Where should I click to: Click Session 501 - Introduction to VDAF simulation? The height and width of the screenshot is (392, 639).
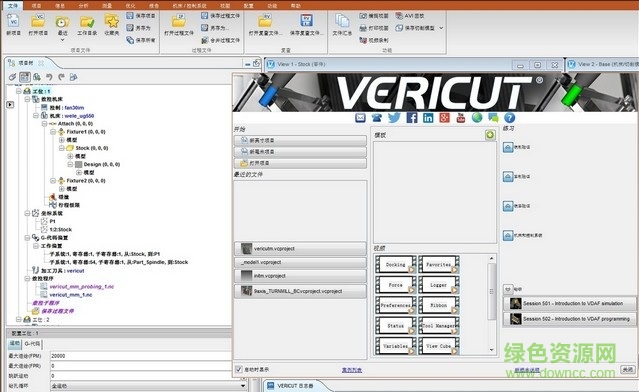pos(569,304)
